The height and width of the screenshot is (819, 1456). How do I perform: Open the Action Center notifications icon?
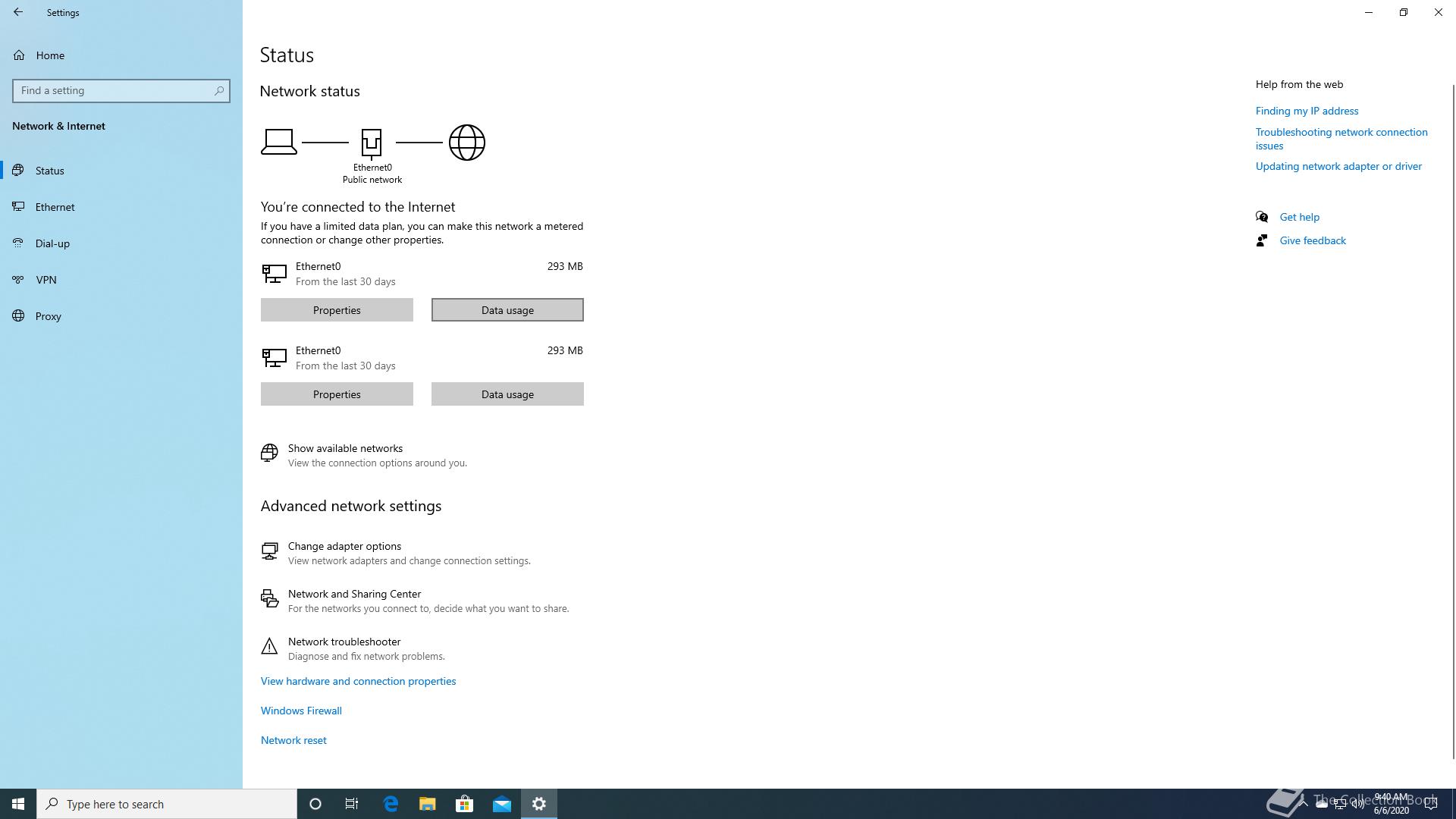click(x=1431, y=804)
